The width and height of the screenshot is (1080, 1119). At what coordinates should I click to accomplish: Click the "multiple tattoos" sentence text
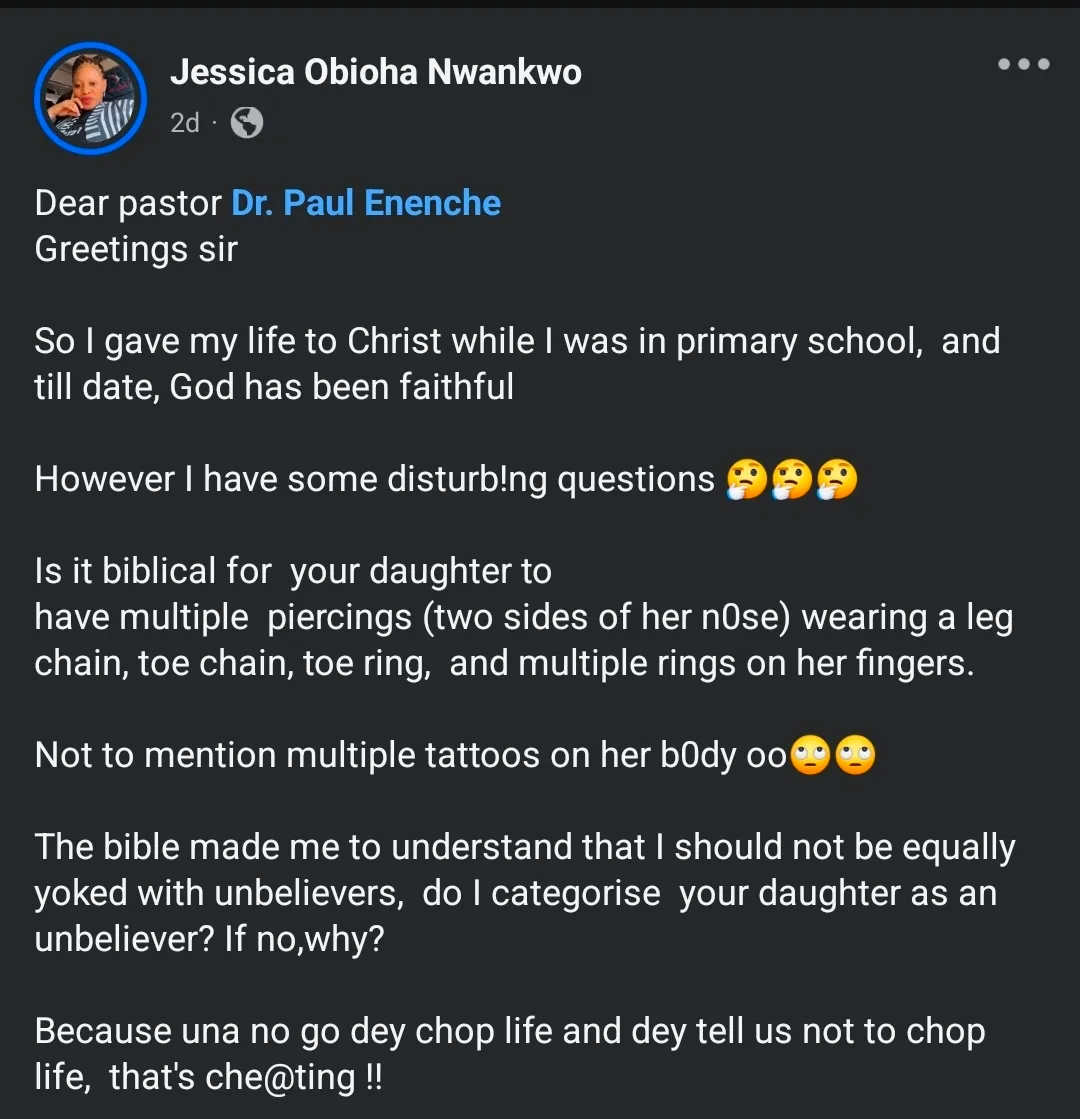(x=410, y=755)
